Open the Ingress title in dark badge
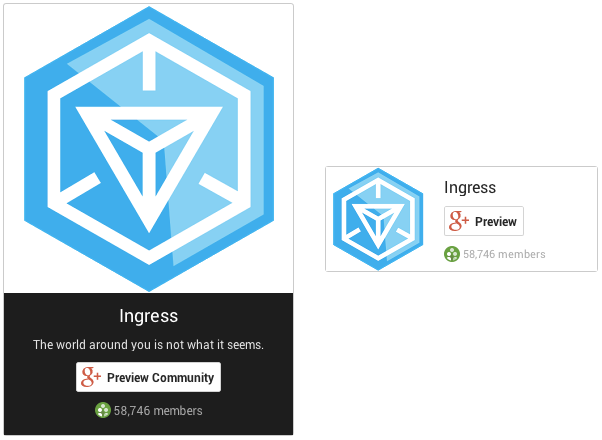Screen dimensions: 602x440 pos(149,316)
